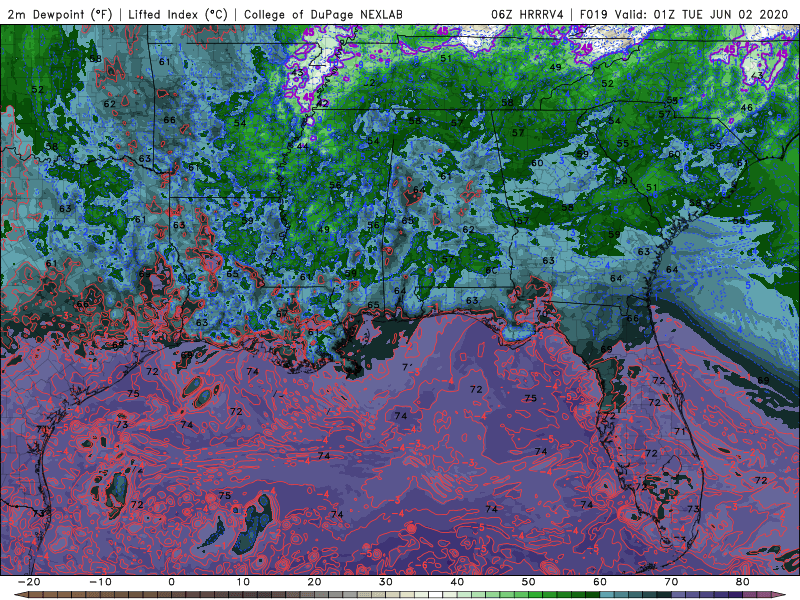Click the 70 label on the color scale
The image size is (800, 600).
(671, 582)
